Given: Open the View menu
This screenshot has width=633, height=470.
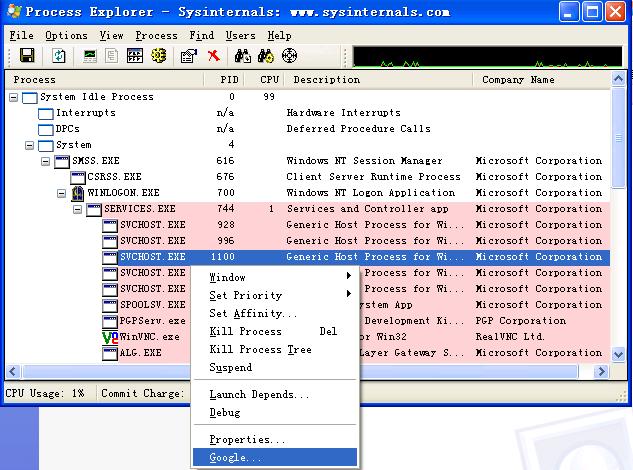Looking at the screenshot, I should 111,36.
